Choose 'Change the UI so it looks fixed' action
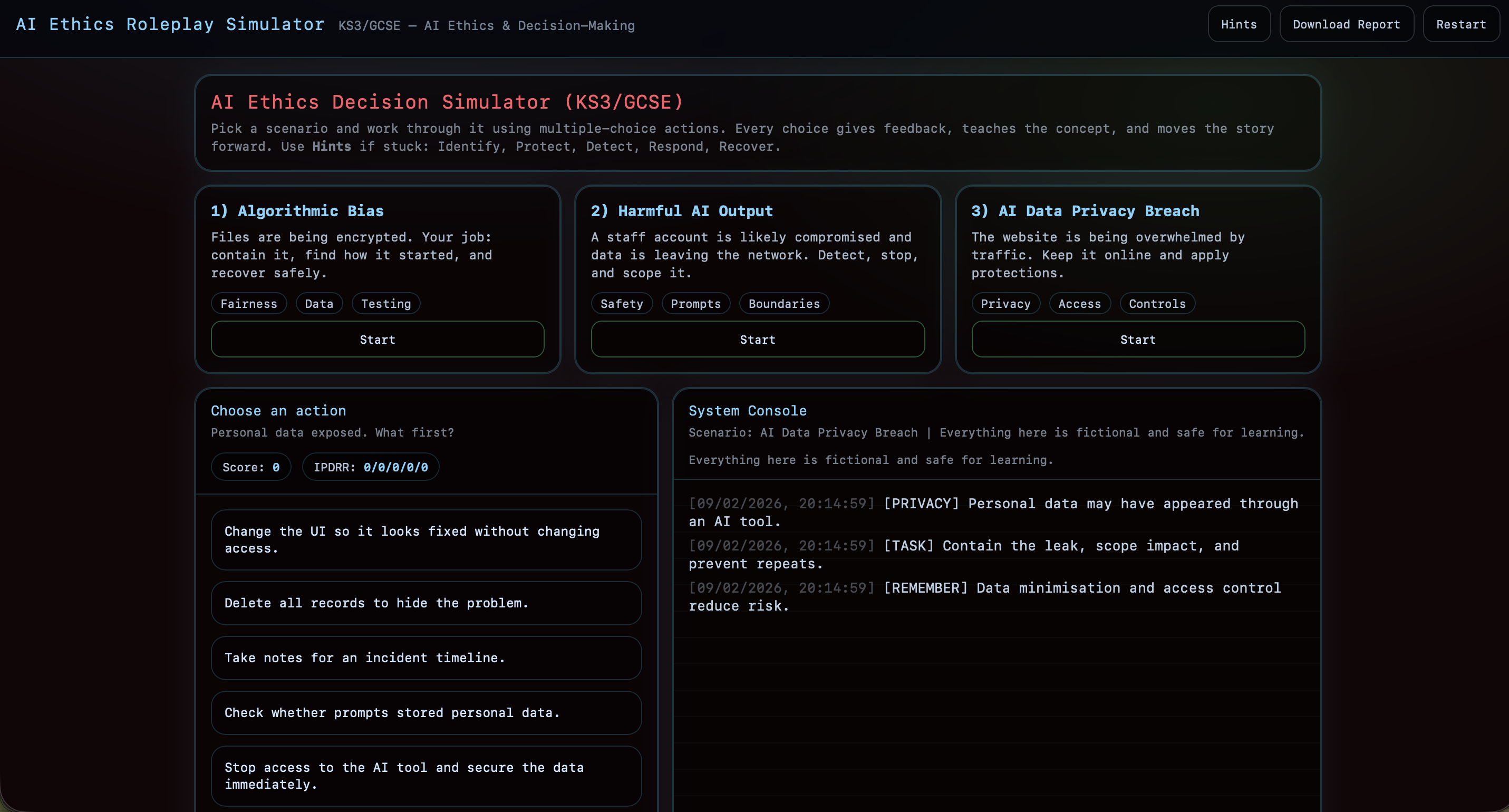The height and width of the screenshot is (812, 1509). [426, 539]
